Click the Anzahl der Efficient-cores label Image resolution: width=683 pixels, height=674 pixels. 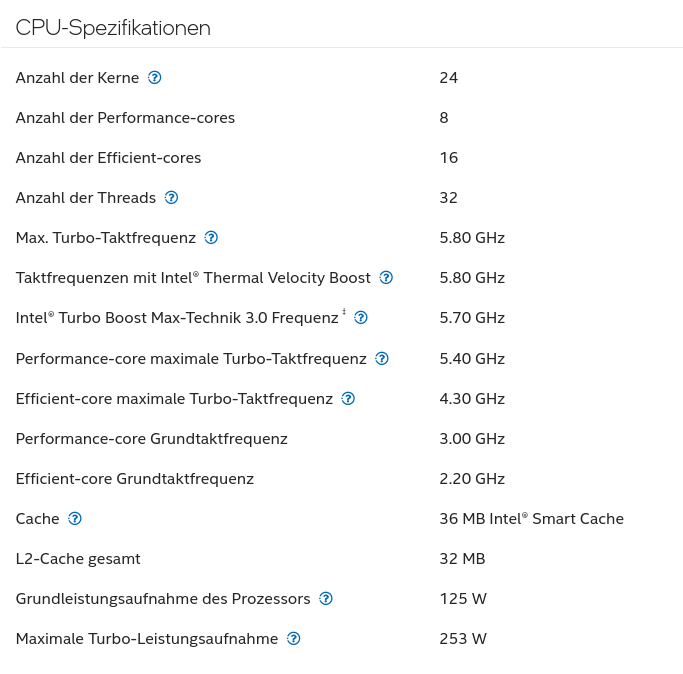(108, 158)
